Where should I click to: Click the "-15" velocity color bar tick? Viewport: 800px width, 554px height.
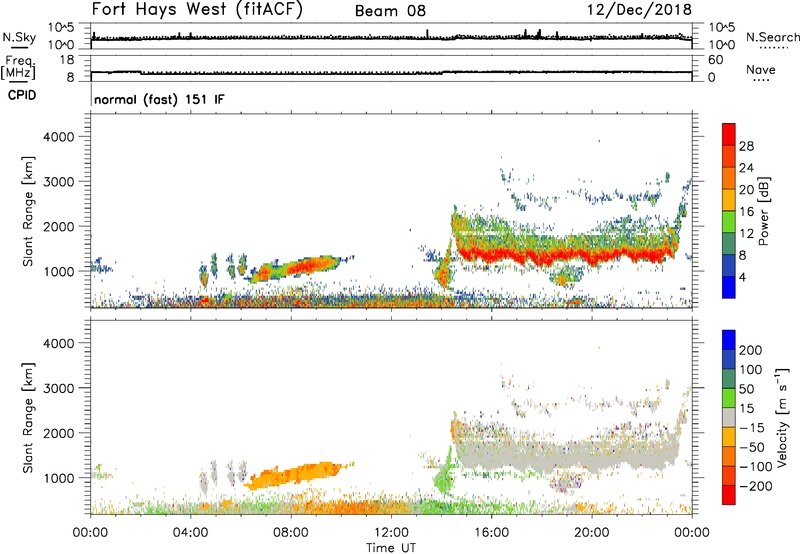(752, 427)
